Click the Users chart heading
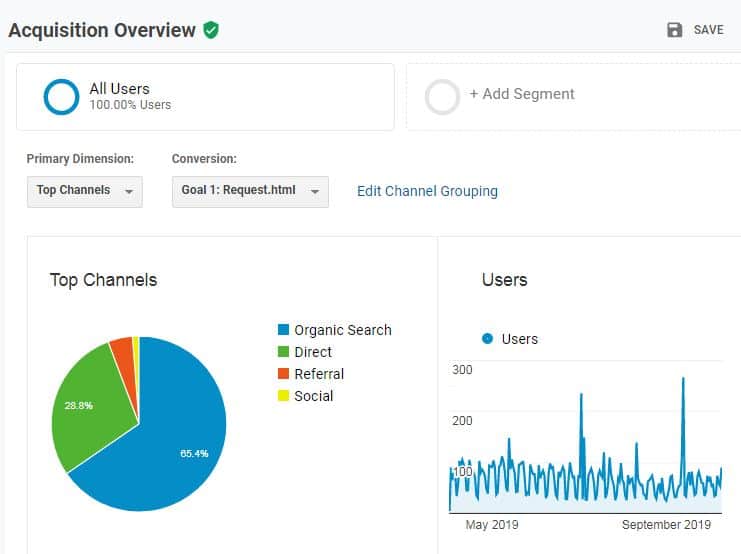 pyautogui.click(x=504, y=280)
